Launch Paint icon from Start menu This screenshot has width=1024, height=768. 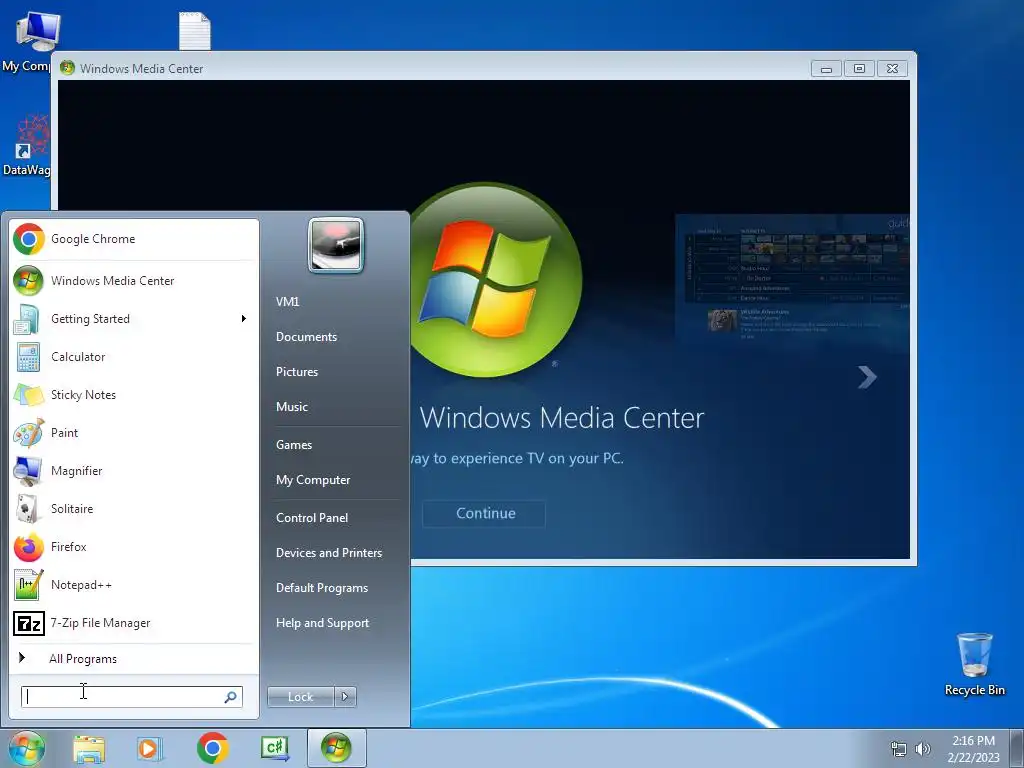pos(29,433)
